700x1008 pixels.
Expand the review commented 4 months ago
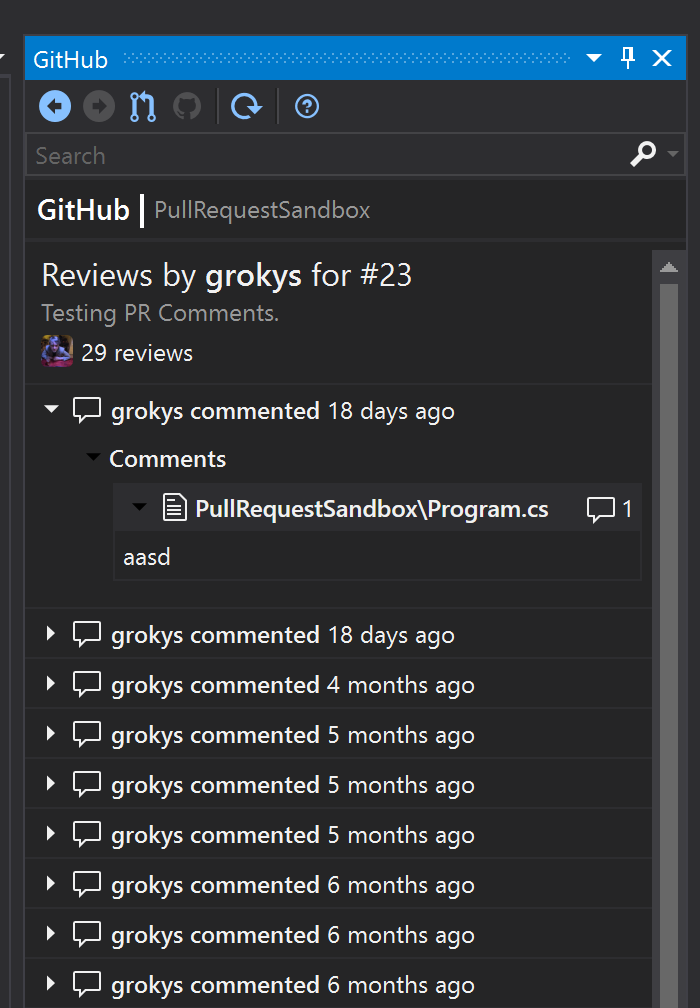pos(51,684)
